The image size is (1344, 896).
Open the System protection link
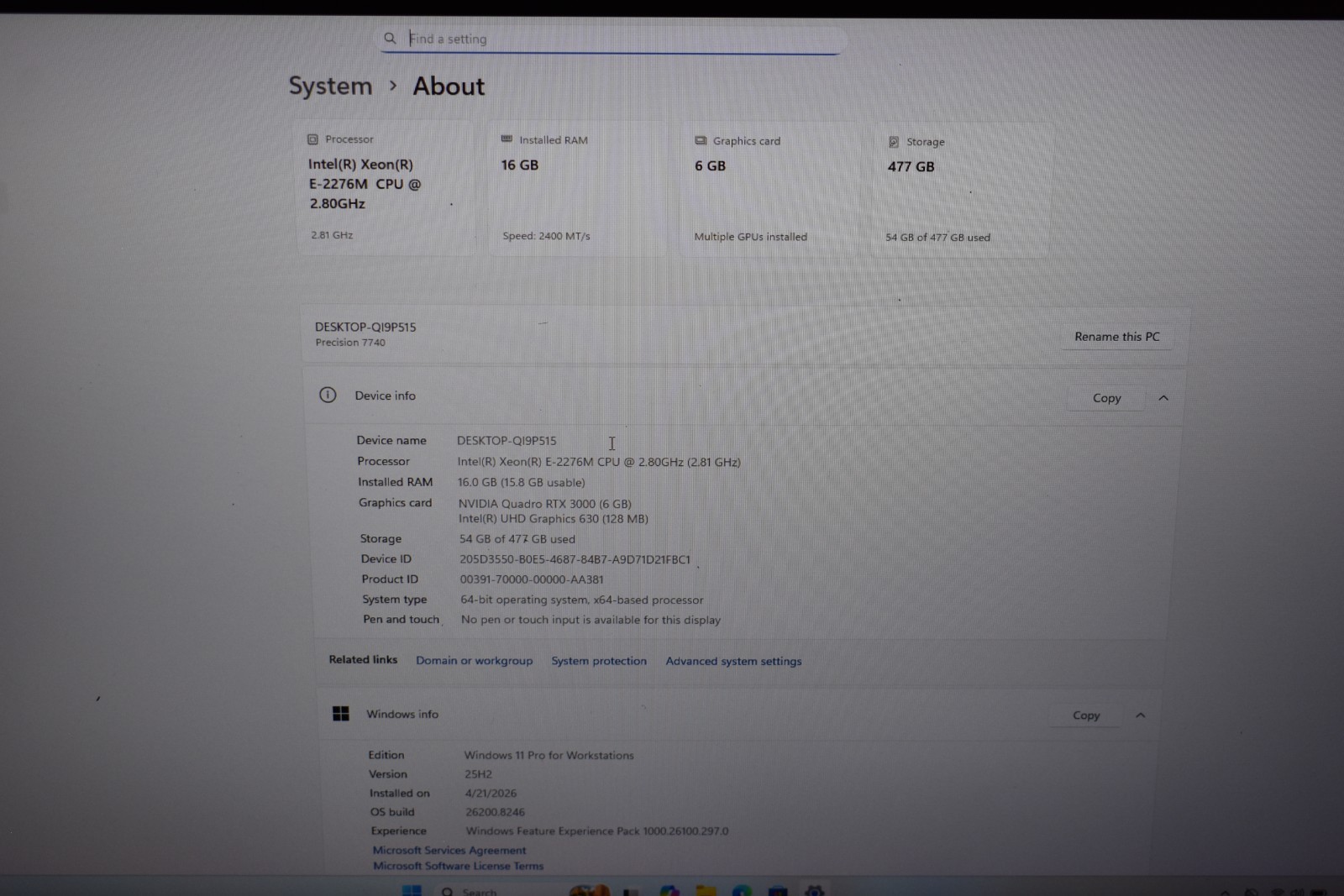click(599, 661)
